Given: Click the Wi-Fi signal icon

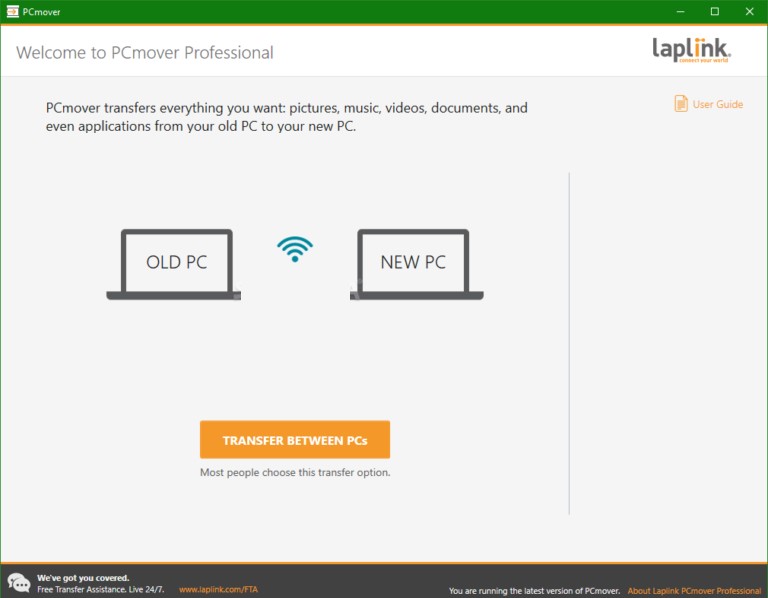Looking at the screenshot, I should point(295,249).
